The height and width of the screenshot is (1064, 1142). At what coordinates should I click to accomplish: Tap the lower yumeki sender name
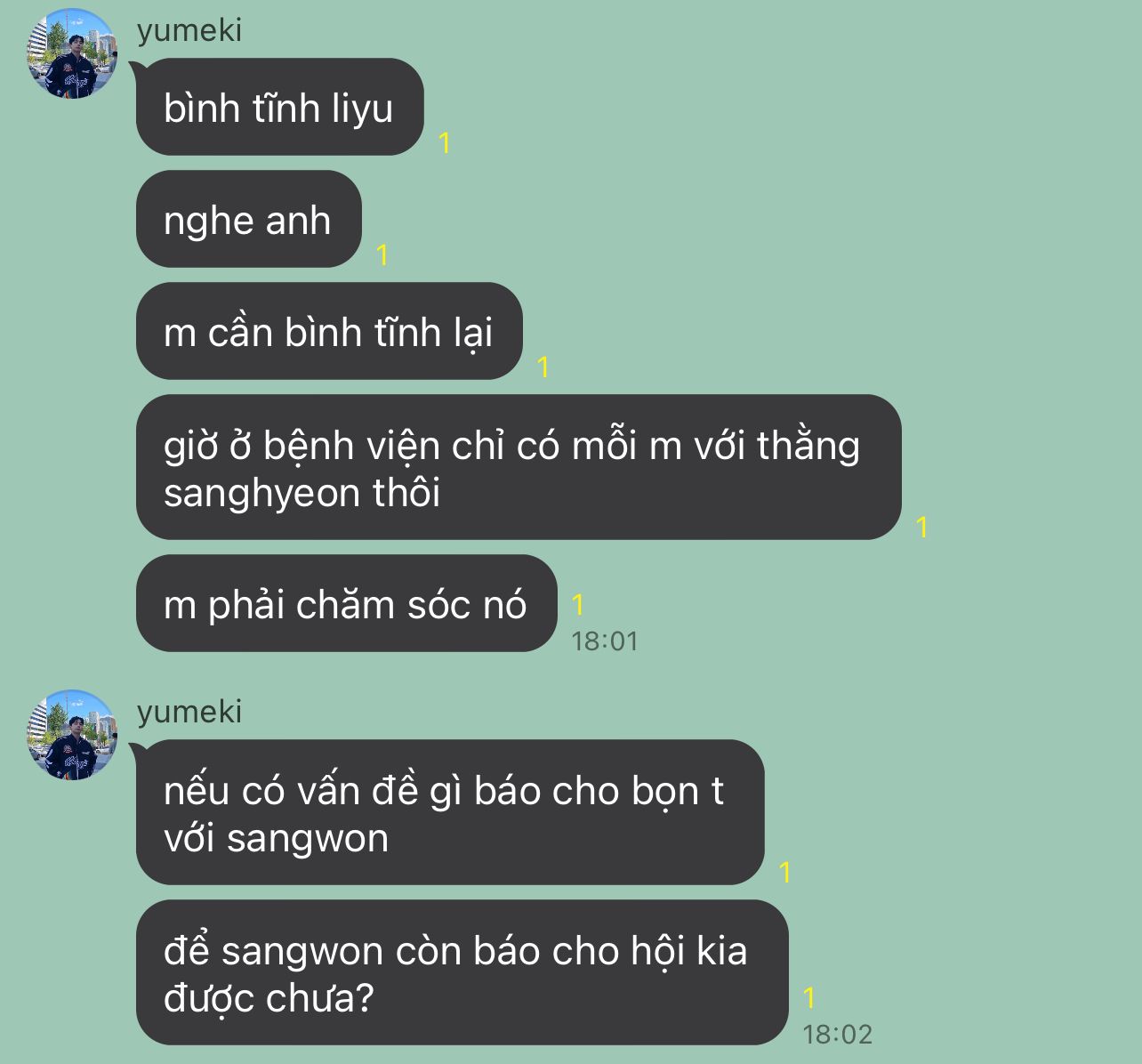189,712
